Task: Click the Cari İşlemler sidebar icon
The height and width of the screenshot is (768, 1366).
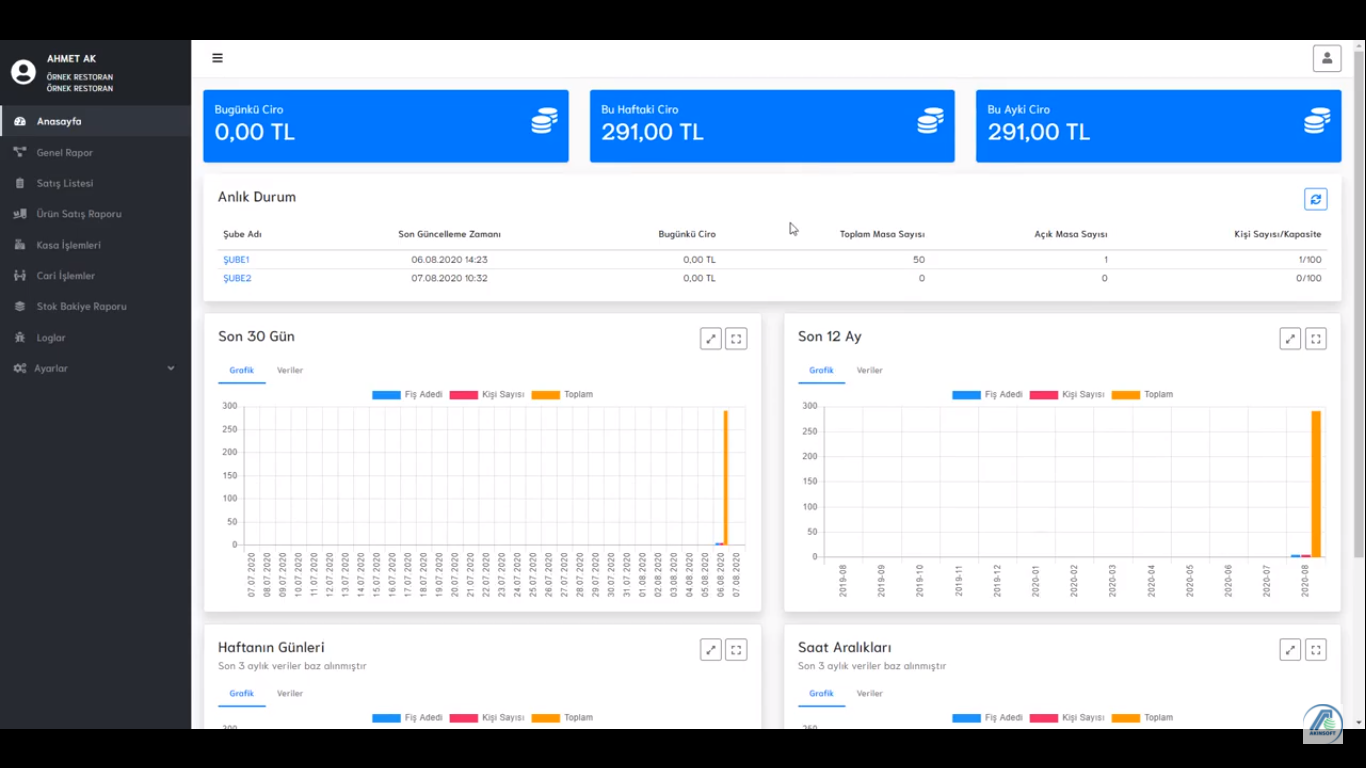Action: pos(20,275)
